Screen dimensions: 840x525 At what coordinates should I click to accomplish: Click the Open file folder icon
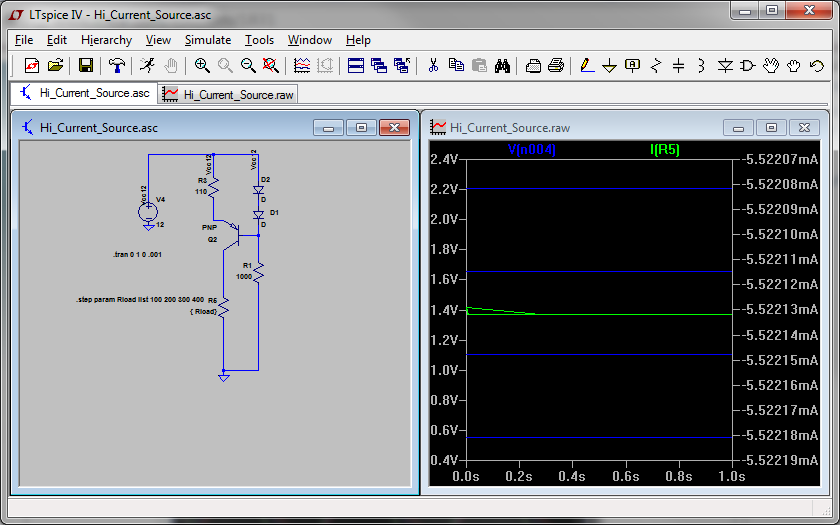click(55, 66)
